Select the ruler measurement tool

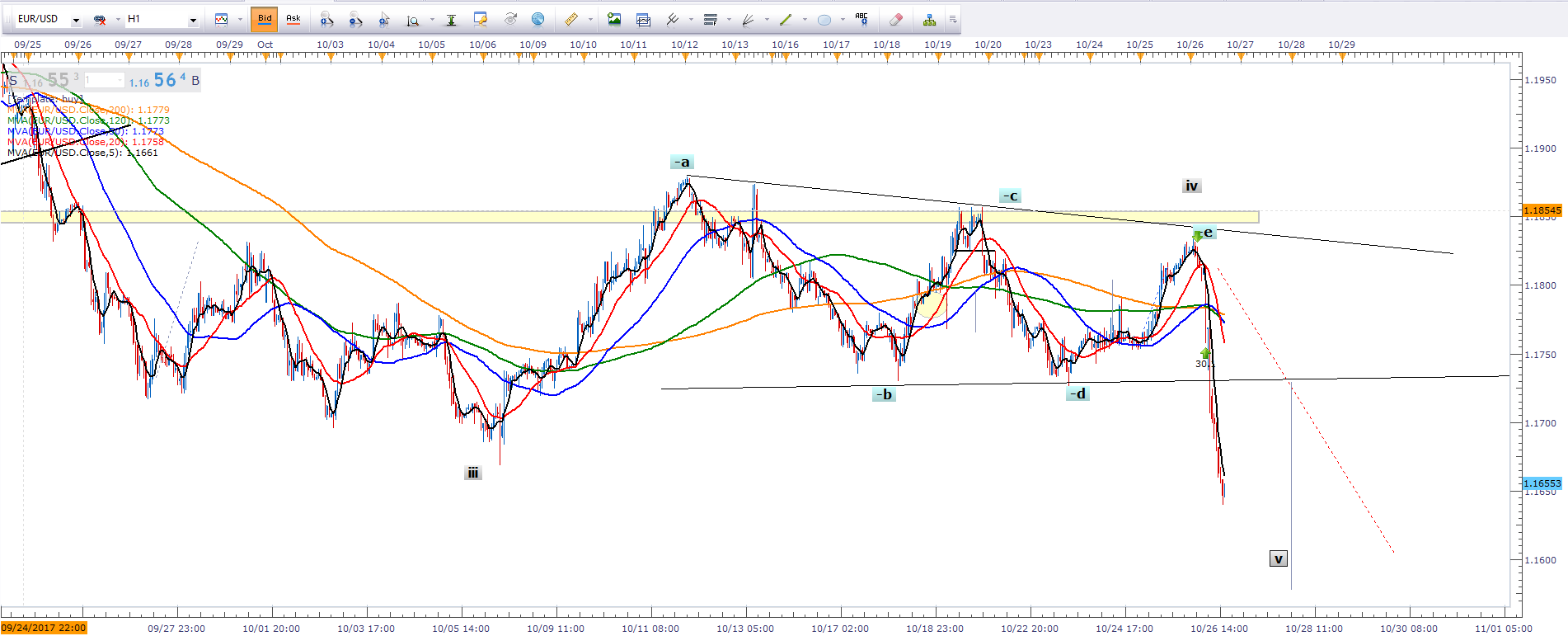571,19
